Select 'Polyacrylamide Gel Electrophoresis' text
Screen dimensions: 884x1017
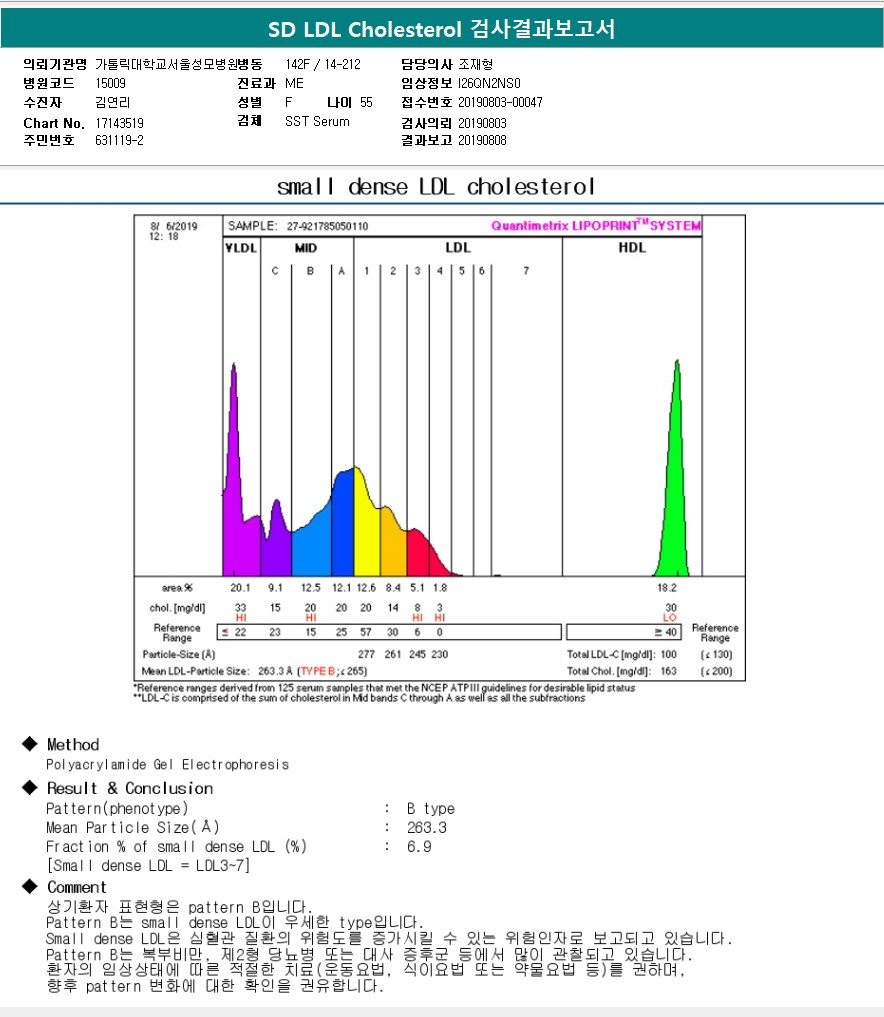point(167,765)
